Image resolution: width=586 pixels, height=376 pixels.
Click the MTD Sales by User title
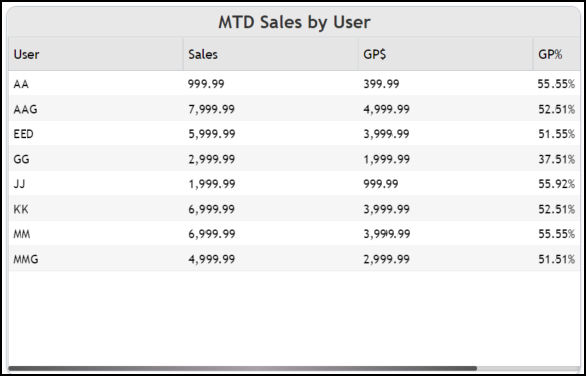pyautogui.click(x=294, y=22)
